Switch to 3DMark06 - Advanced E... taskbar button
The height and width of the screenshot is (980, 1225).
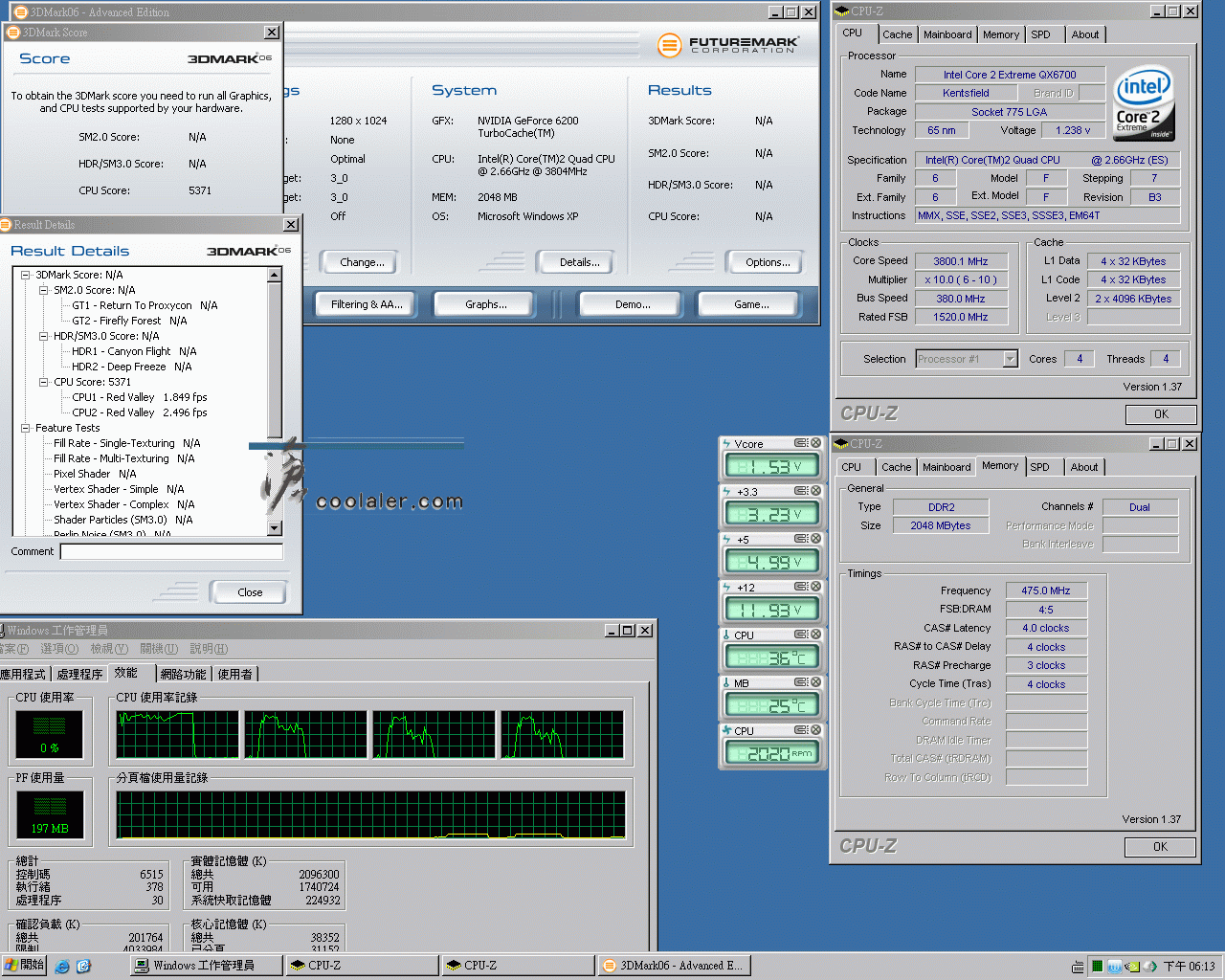tap(674, 966)
